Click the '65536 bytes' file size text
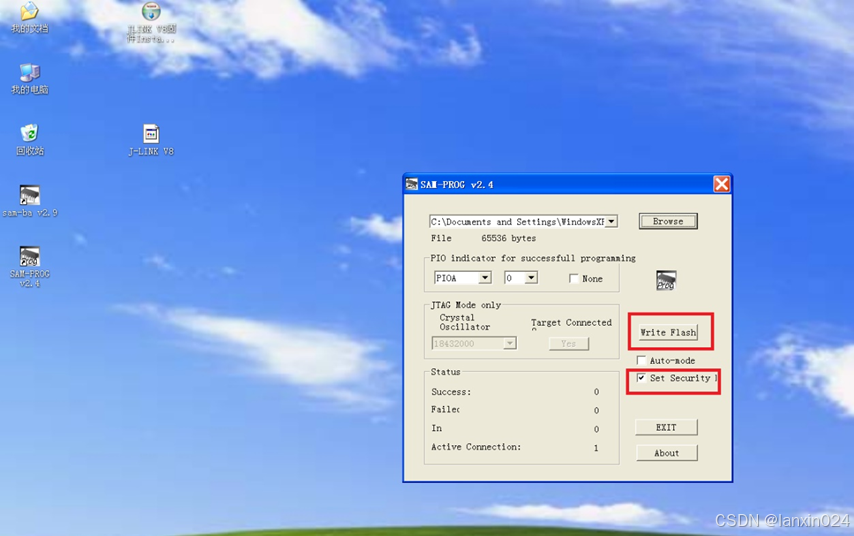Image resolution: width=854 pixels, height=536 pixels. tap(508, 239)
